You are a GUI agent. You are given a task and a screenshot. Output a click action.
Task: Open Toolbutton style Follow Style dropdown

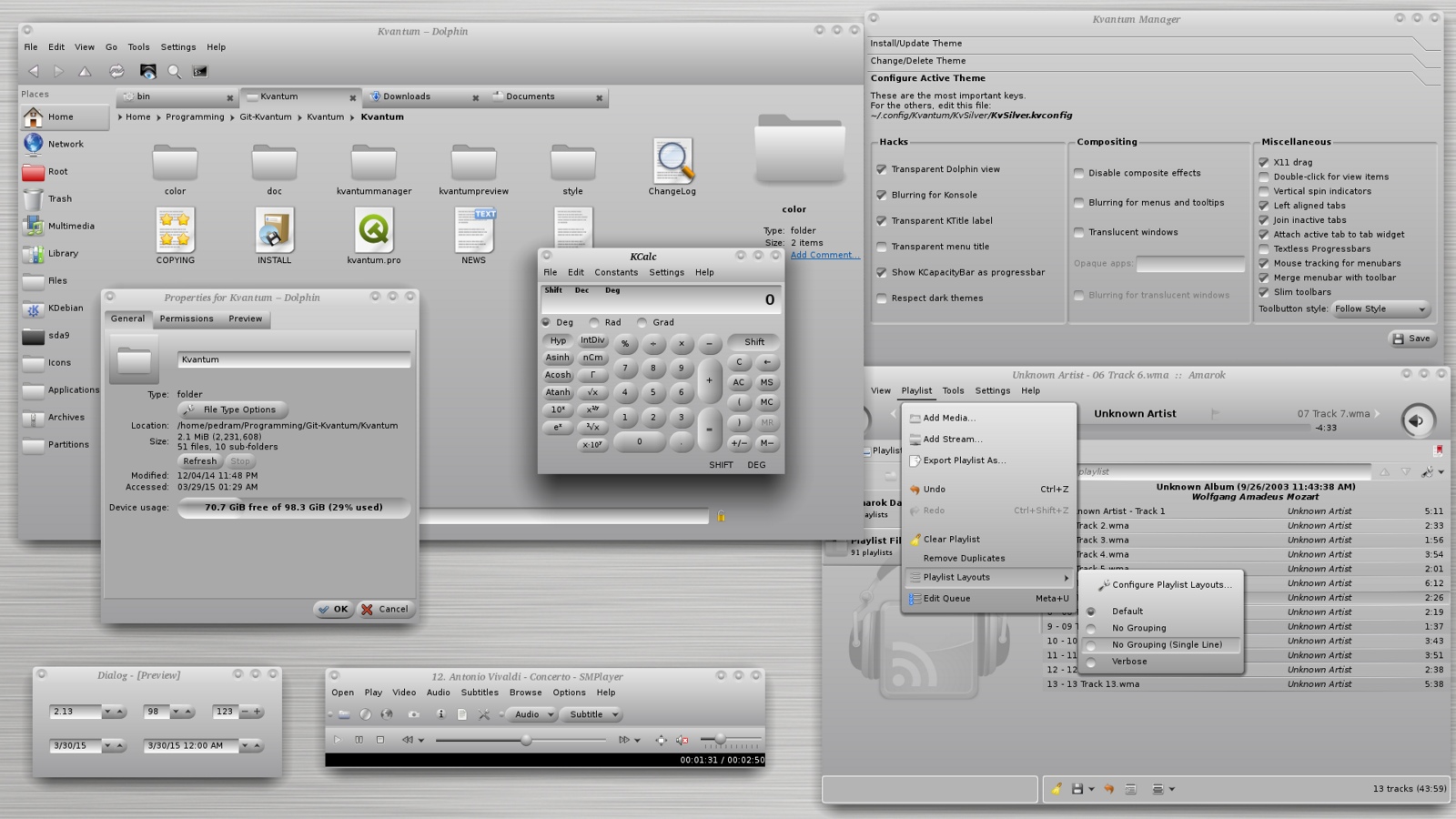coord(1381,308)
